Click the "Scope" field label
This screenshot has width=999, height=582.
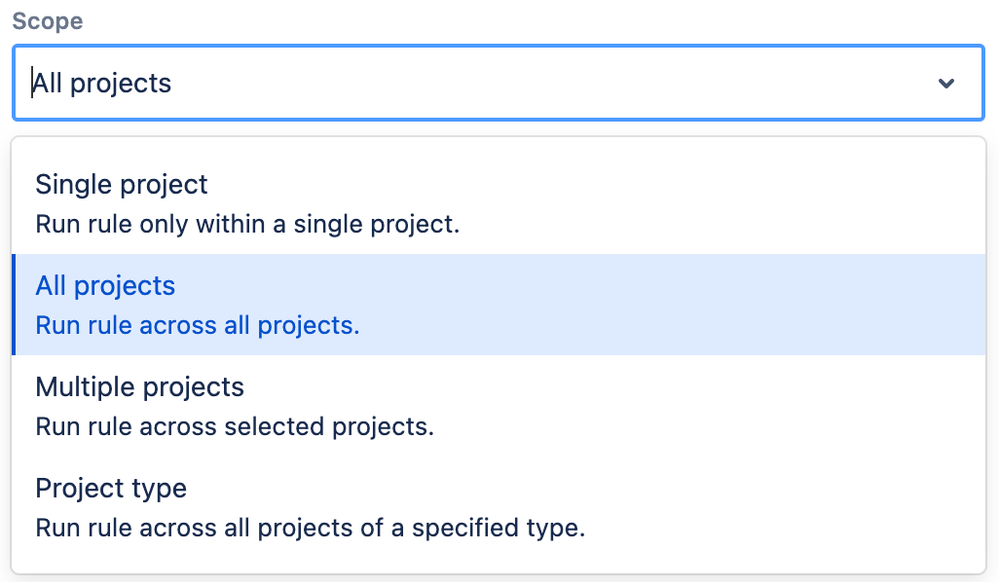(x=48, y=21)
